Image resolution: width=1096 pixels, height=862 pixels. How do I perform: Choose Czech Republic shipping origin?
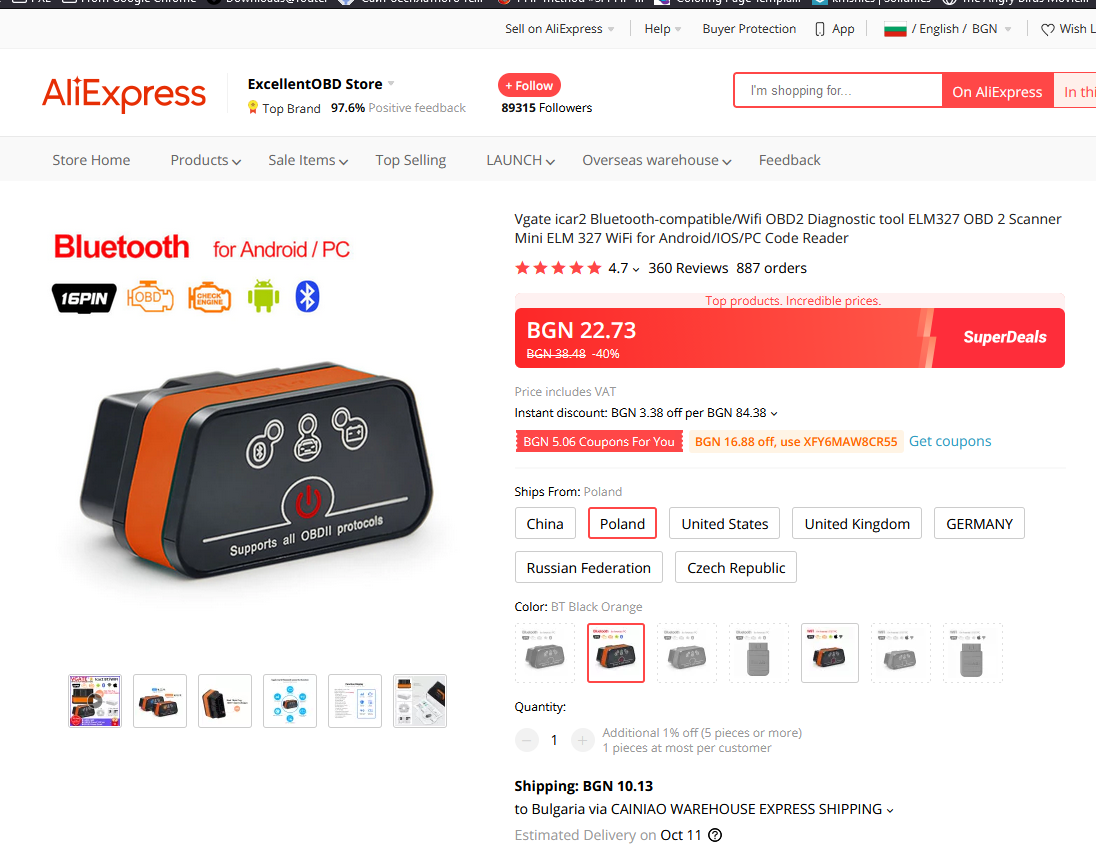736,568
